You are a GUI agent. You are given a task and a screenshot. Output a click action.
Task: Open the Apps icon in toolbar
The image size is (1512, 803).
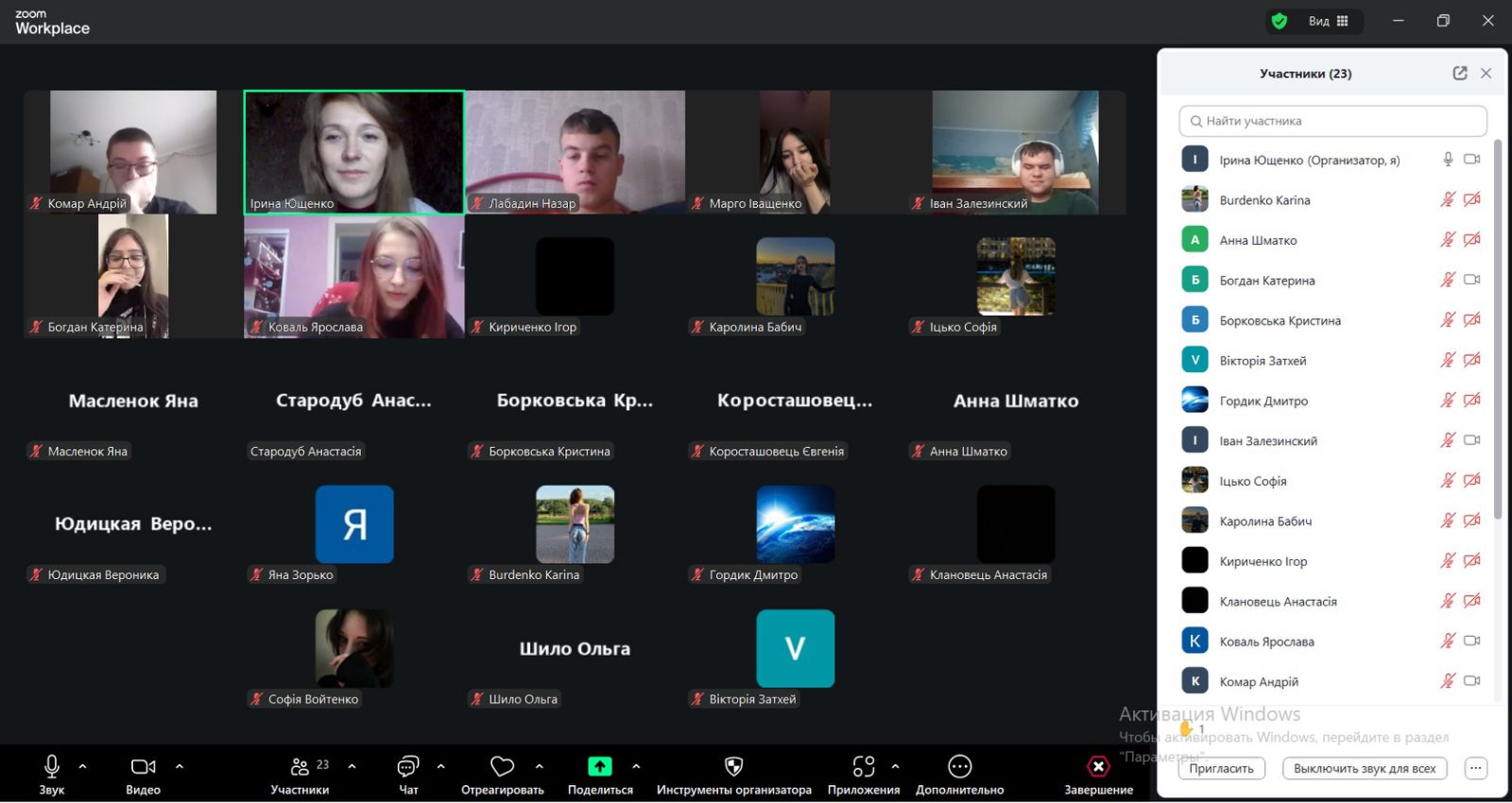coord(863,767)
